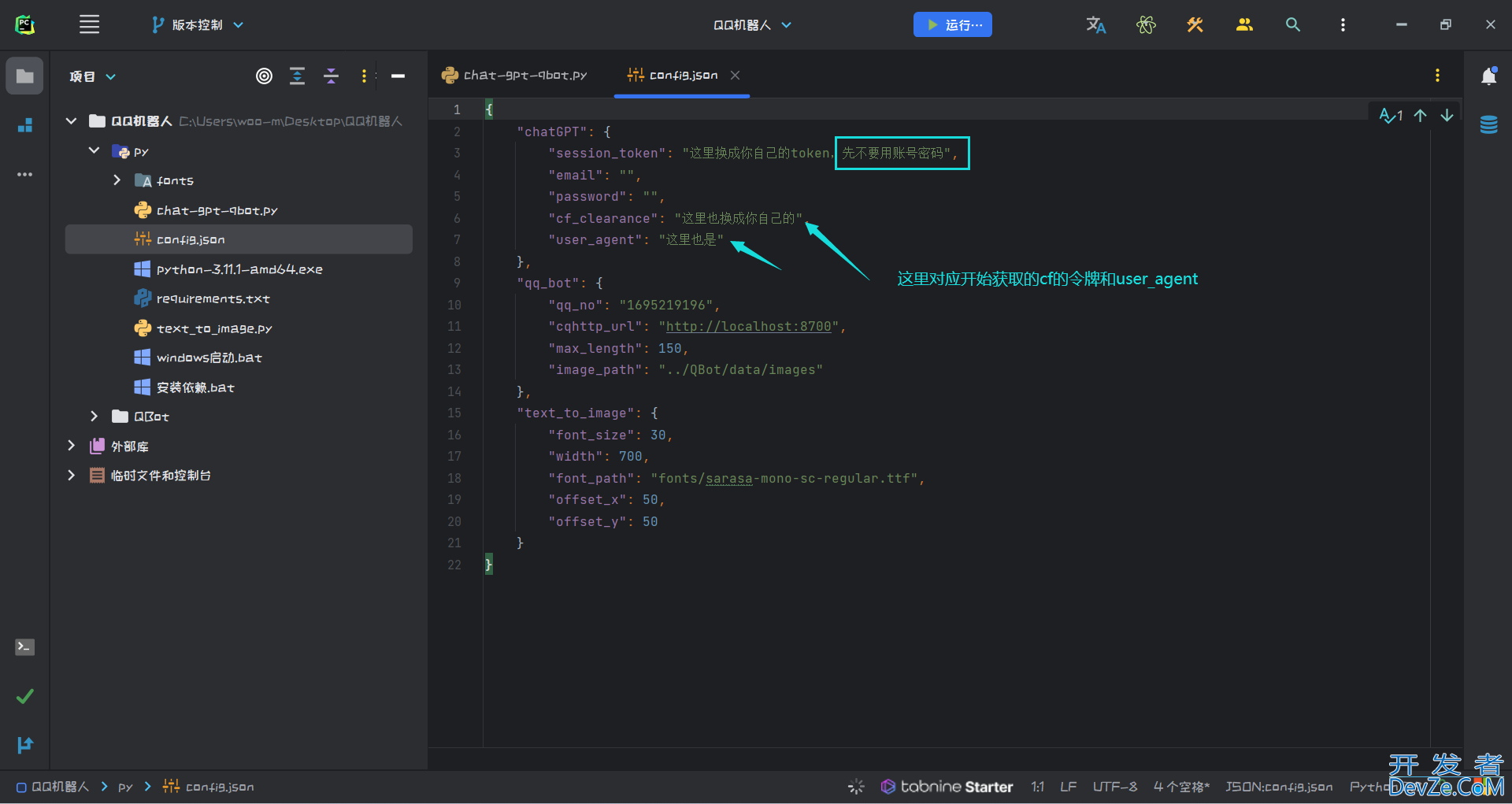Click the background tasks spinner icon
This screenshot has width=1512, height=804.
856,786
